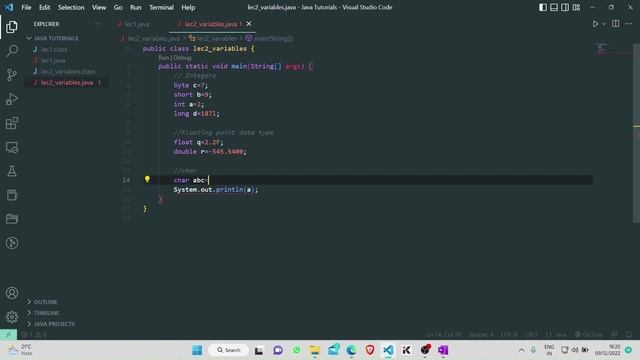This screenshot has height=360, width=640.
Task: Change CRLF end of line in status bar
Action: [531, 335]
